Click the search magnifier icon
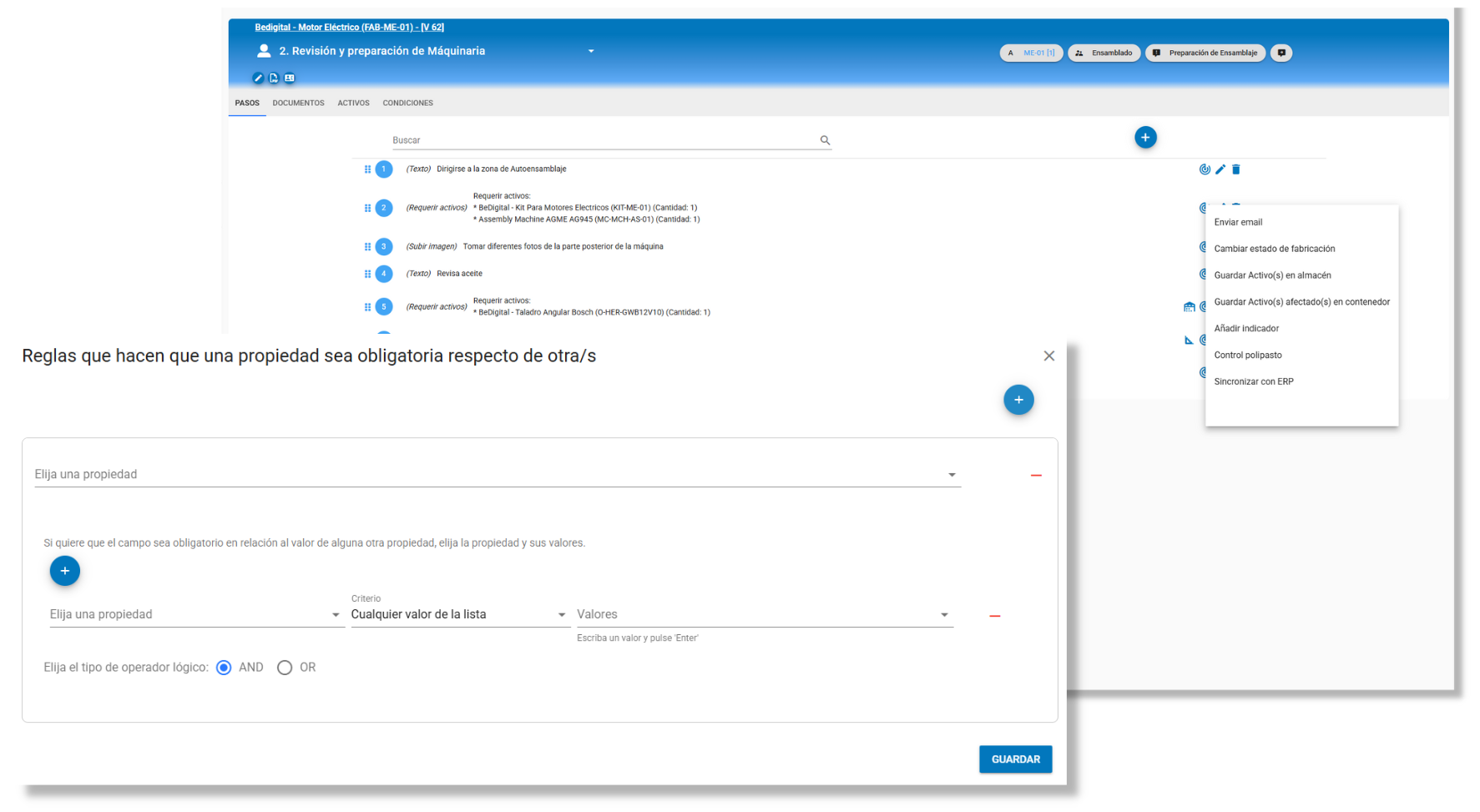The height and width of the screenshot is (812, 1480). tap(825, 140)
